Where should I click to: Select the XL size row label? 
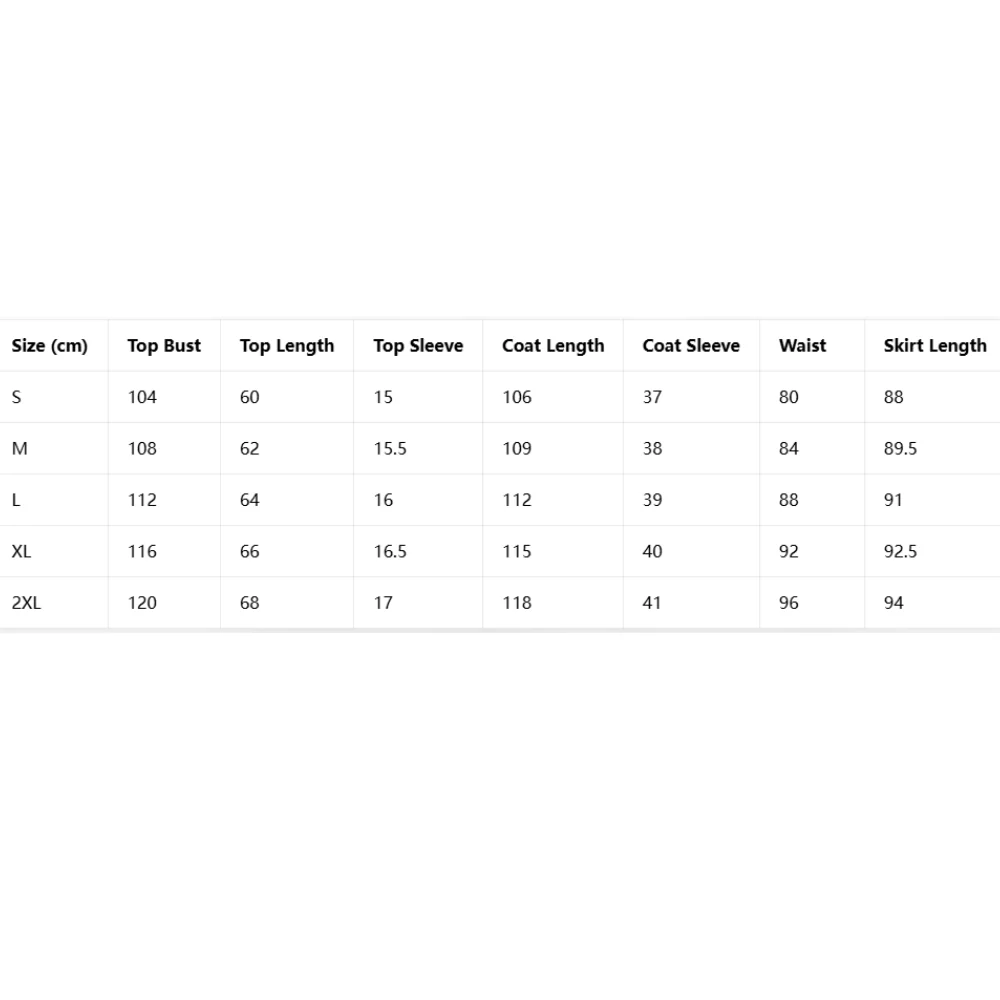click(21, 551)
